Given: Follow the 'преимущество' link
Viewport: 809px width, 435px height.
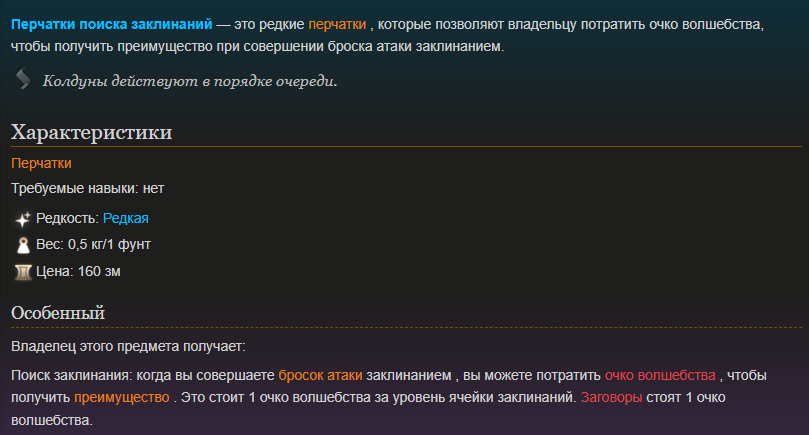Looking at the screenshot, I should click(x=122, y=397).
